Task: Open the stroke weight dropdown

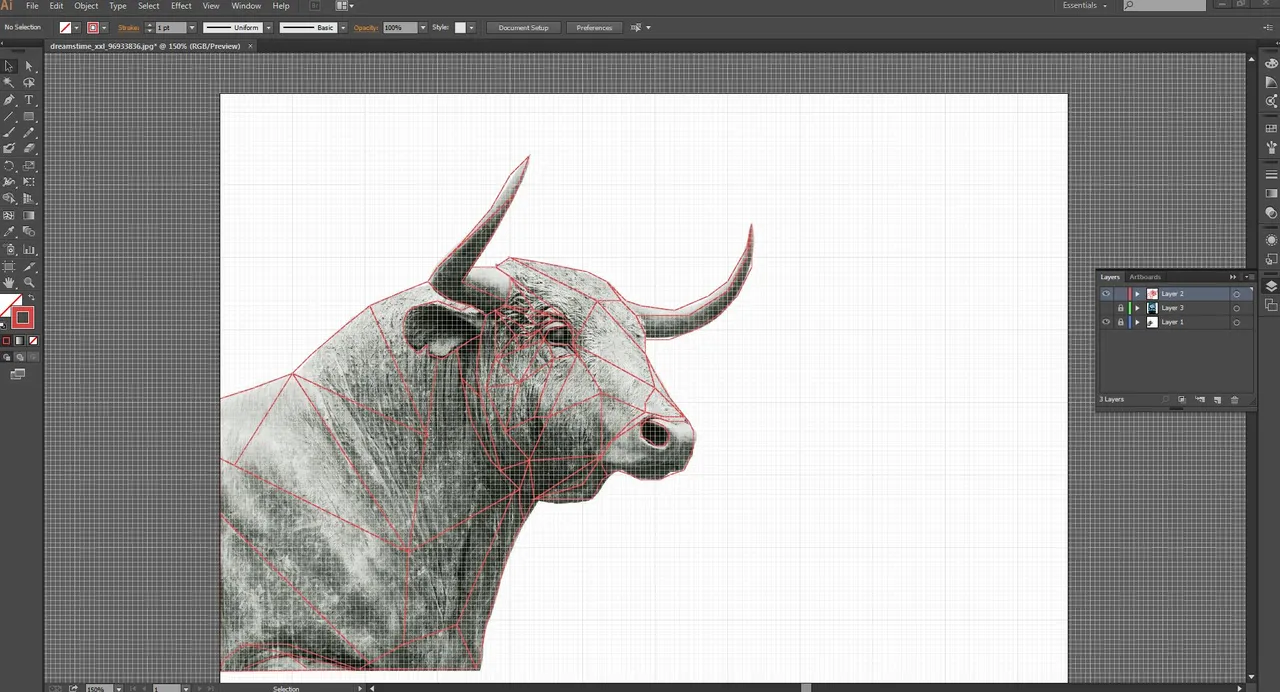Action: pyautogui.click(x=192, y=28)
